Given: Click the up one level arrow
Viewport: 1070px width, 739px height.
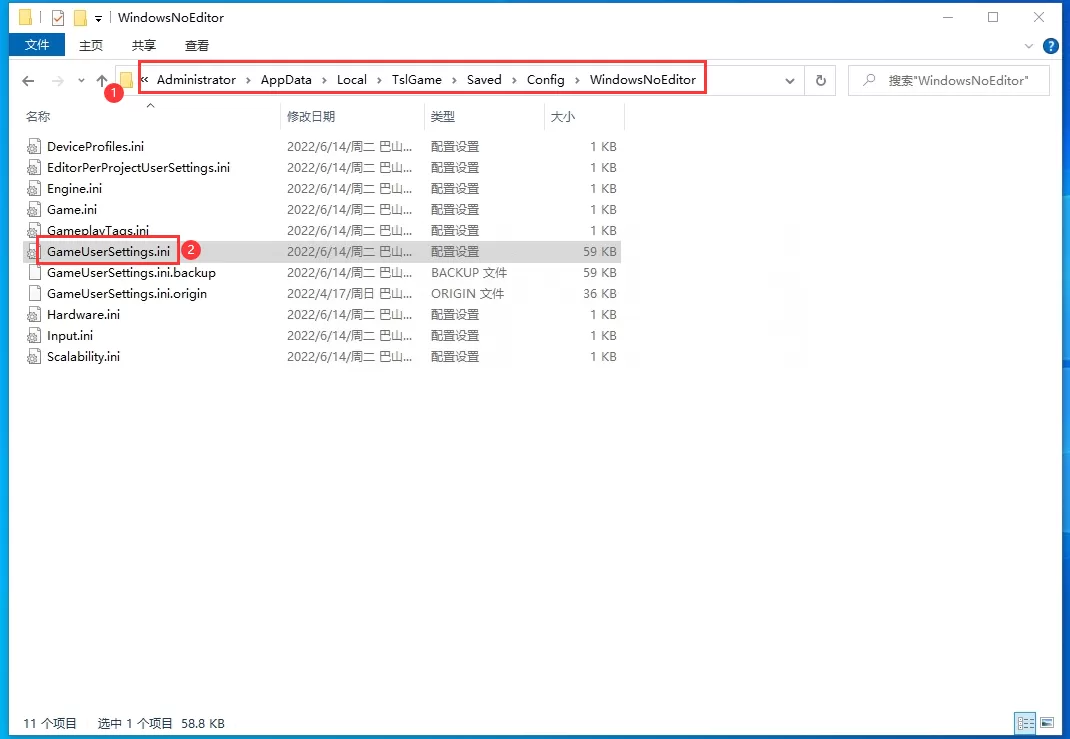Looking at the screenshot, I should 102,80.
